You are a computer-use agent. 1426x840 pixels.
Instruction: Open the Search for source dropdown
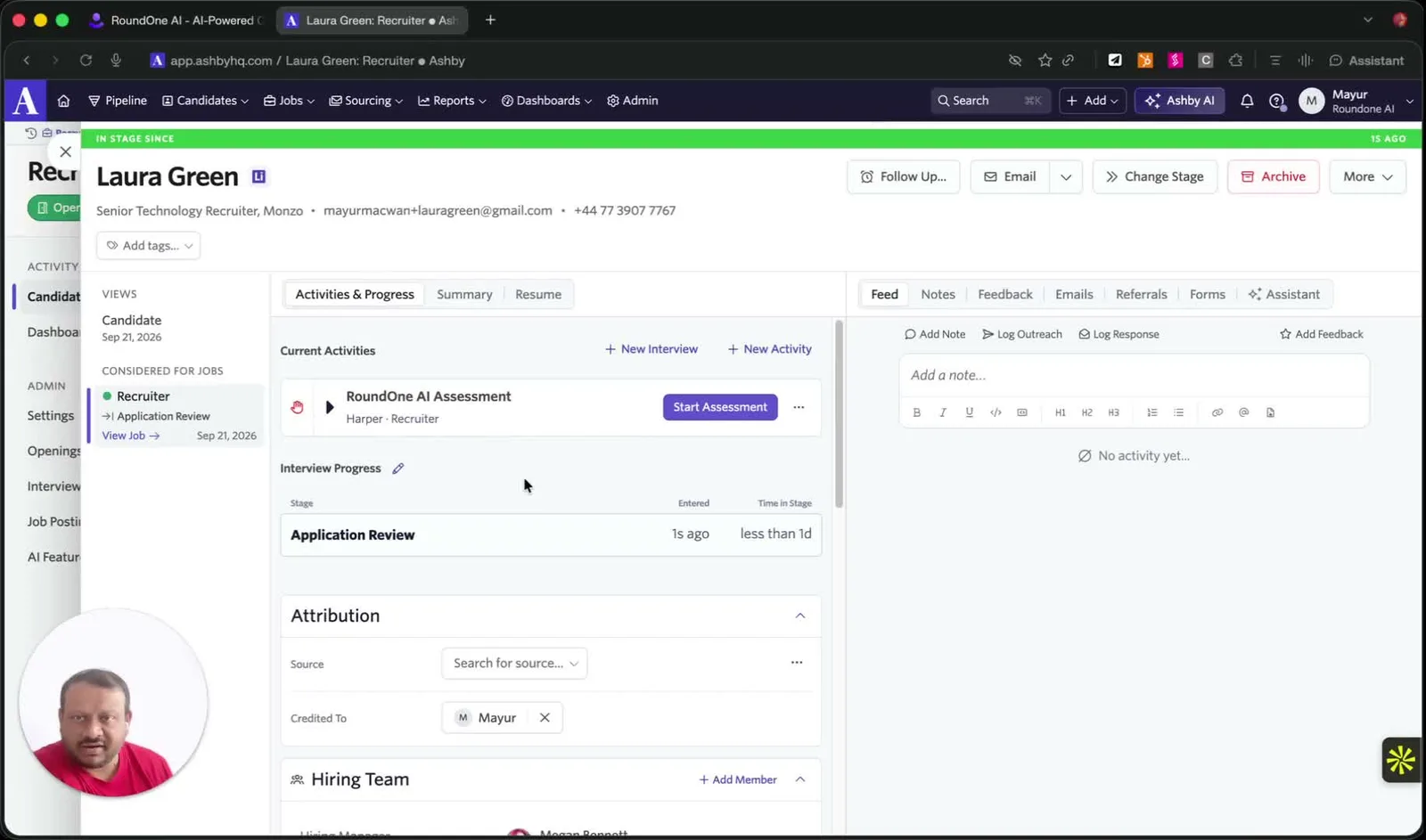pos(514,664)
